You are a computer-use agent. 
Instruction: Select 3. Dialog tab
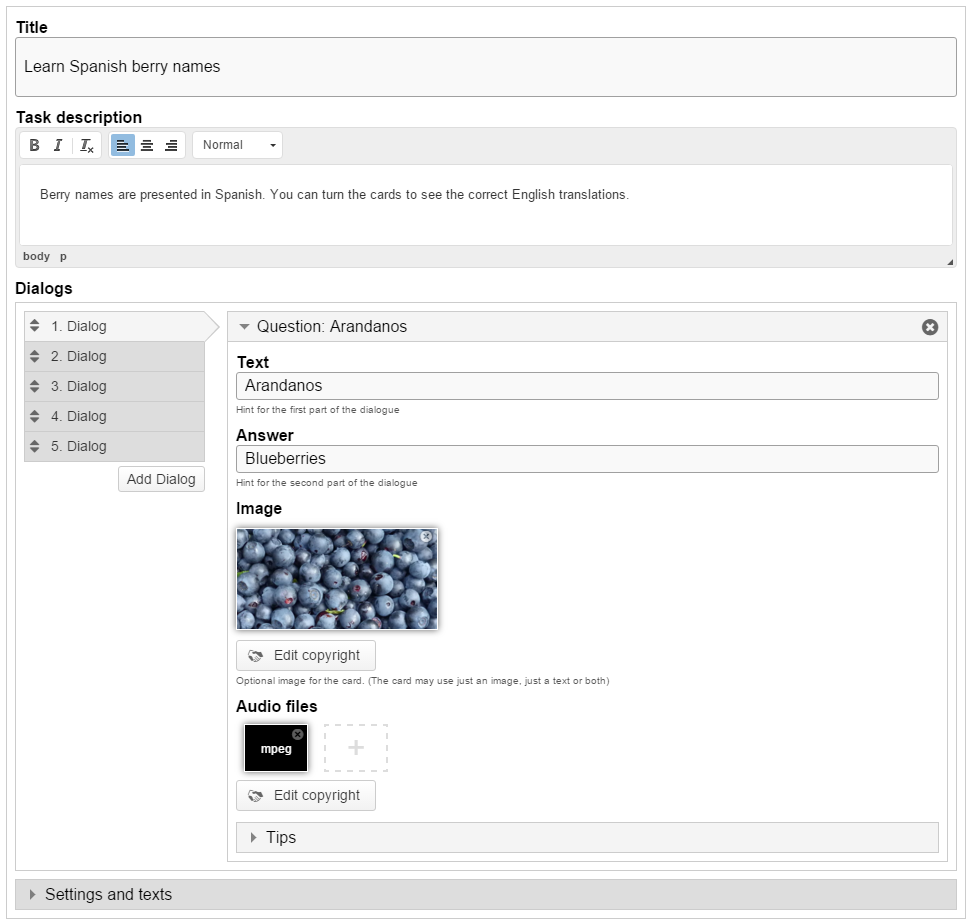tap(114, 386)
